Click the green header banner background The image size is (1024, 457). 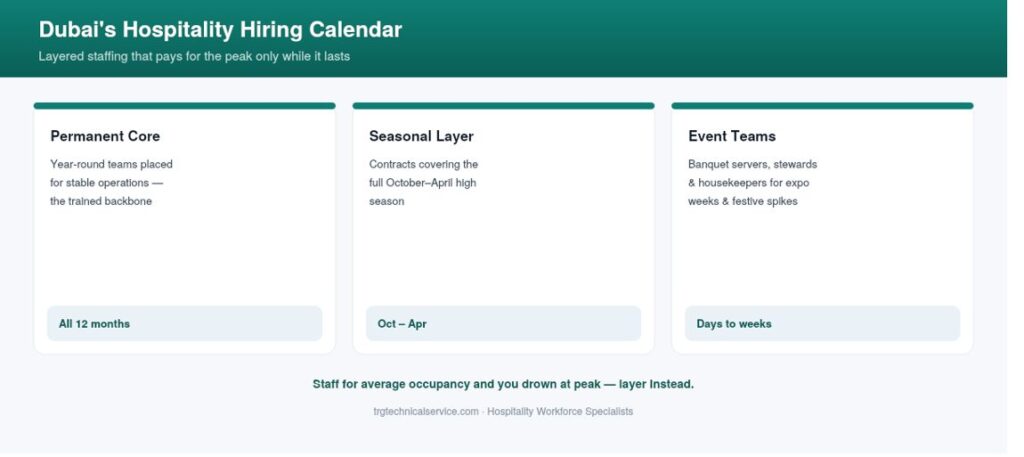pos(718,39)
